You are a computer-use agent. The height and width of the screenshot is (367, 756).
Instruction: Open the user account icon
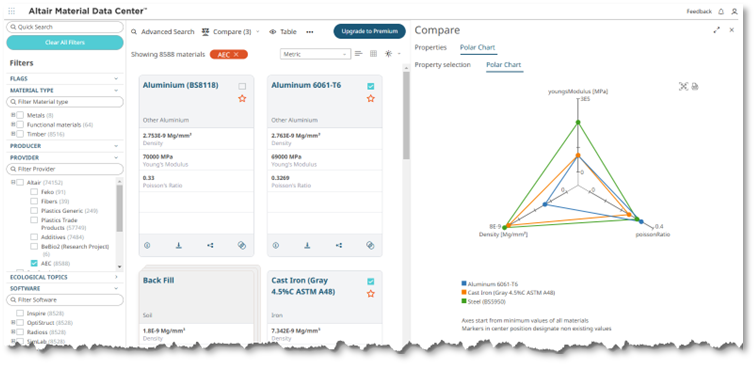coord(734,11)
